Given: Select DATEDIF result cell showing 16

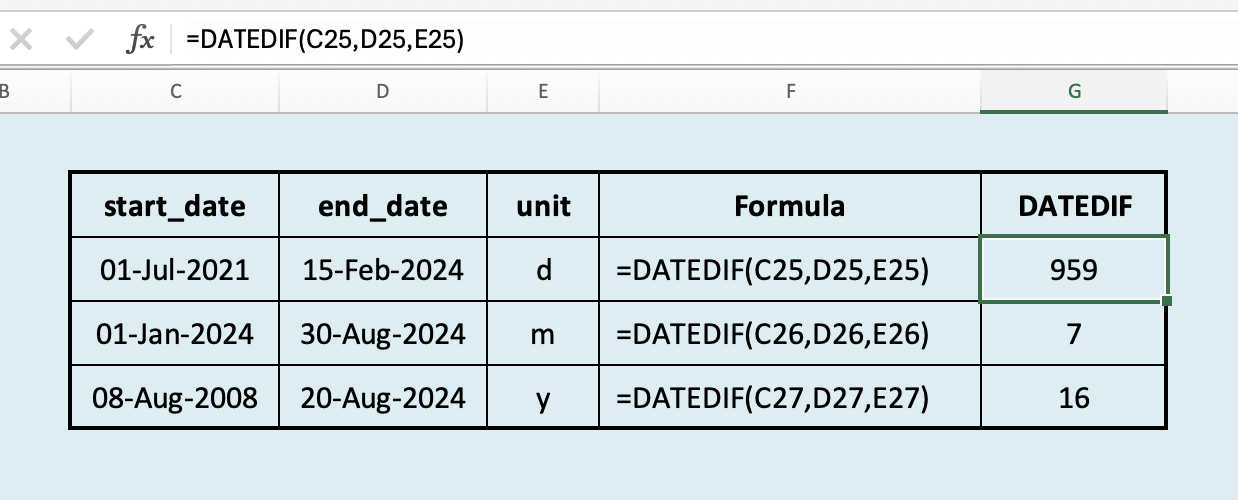Looking at the screenshot, I should 1075,397.
